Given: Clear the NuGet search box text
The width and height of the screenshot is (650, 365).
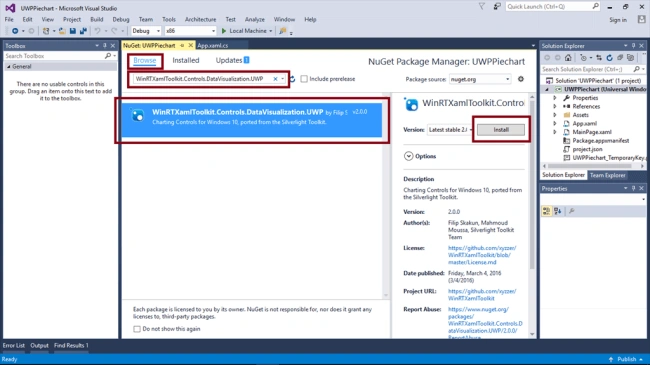Looking at the screenshot, I should coord(275,79).
